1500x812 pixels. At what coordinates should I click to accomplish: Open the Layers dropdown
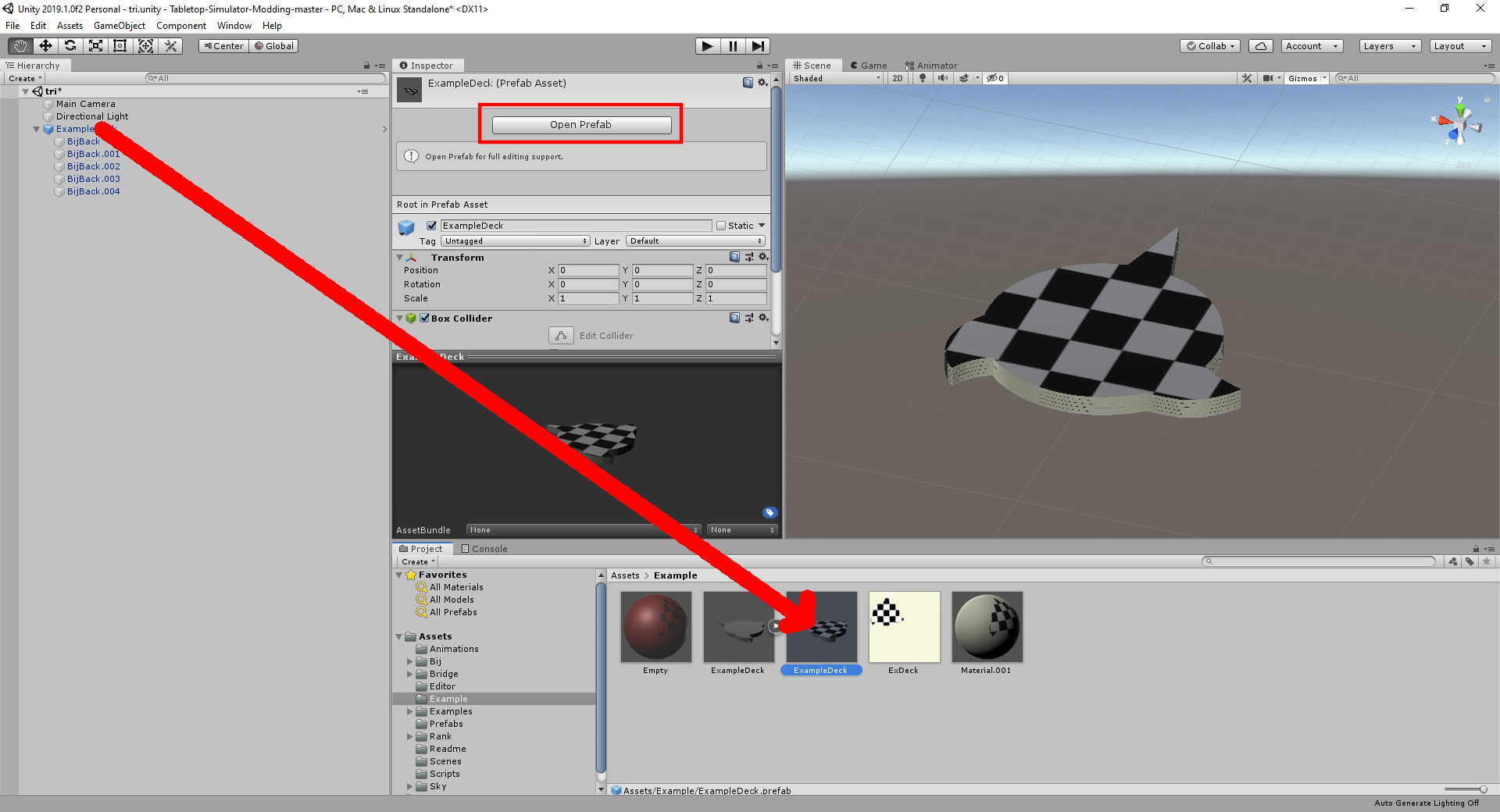tap(1390, 46)
